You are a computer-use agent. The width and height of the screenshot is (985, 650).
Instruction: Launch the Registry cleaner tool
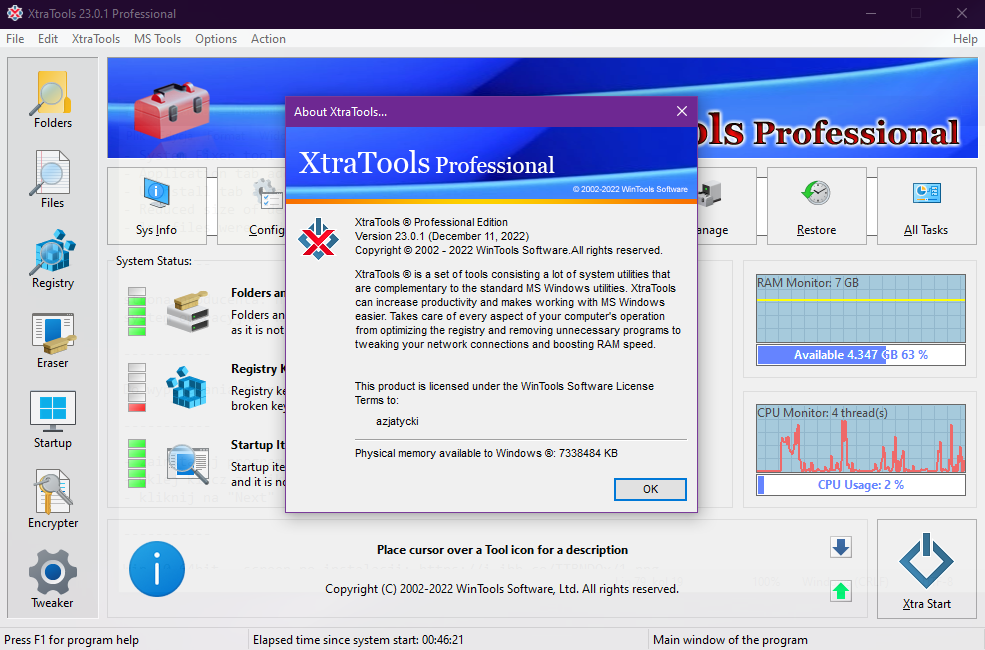point(53,259)
